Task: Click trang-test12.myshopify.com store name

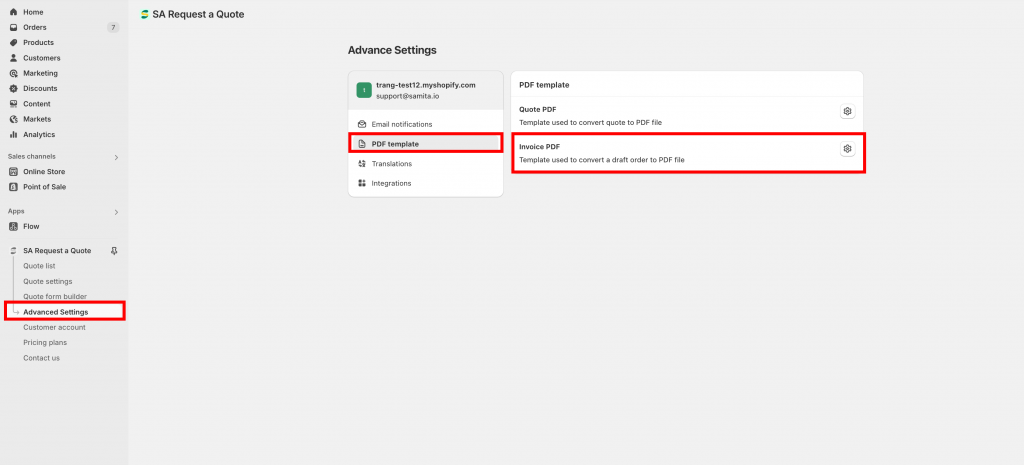Action: coord(426,85)
